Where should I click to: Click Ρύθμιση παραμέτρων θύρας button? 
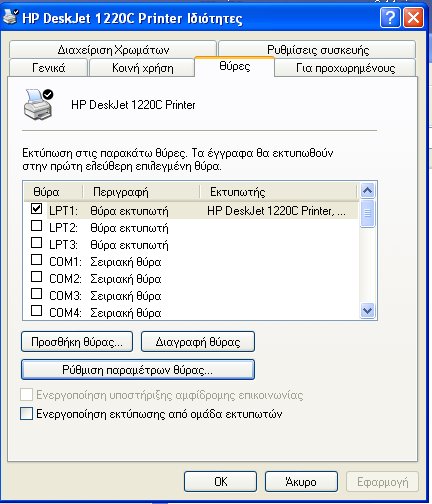point(138,370)
